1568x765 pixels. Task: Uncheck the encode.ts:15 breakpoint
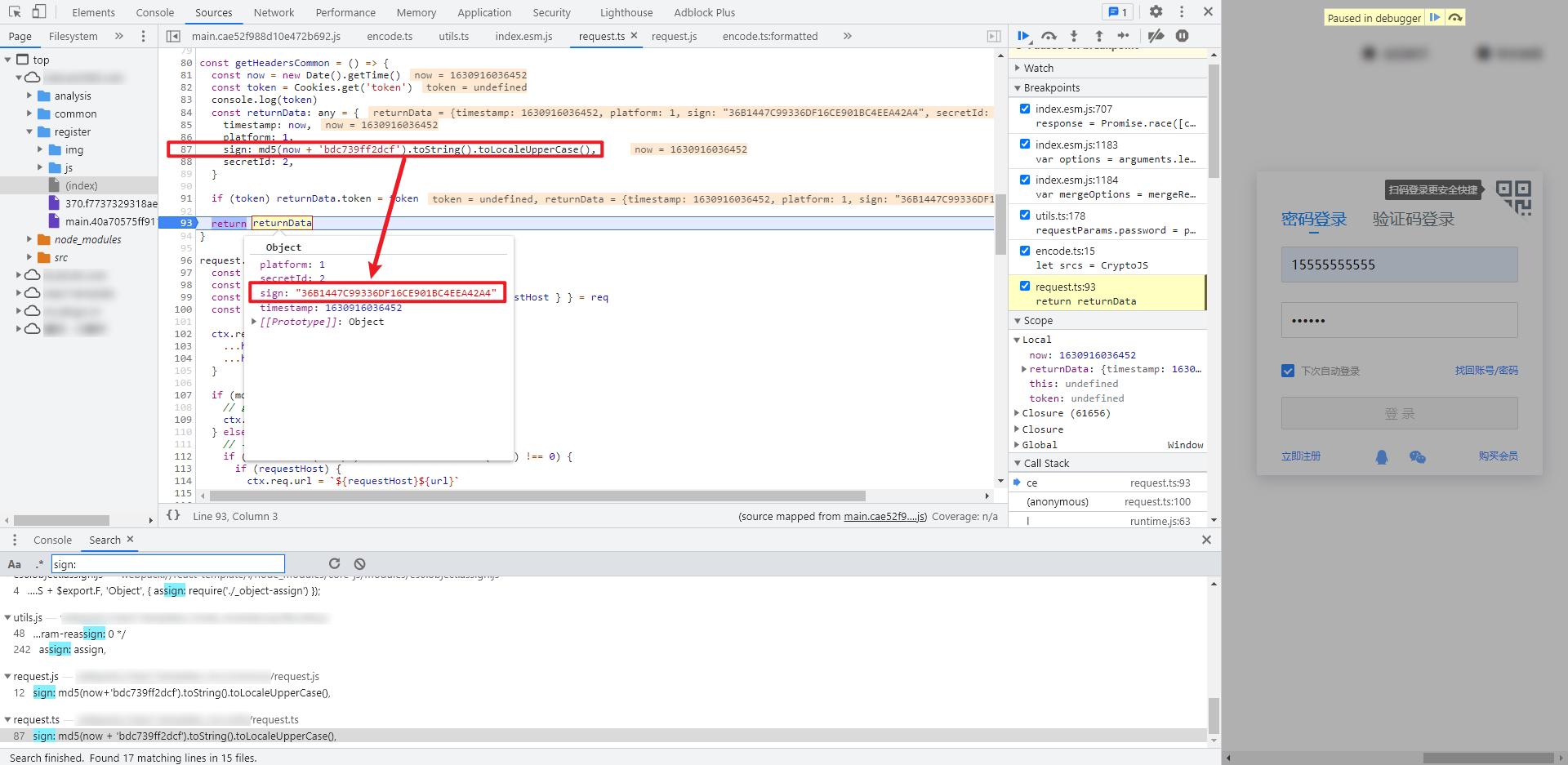1025,251
